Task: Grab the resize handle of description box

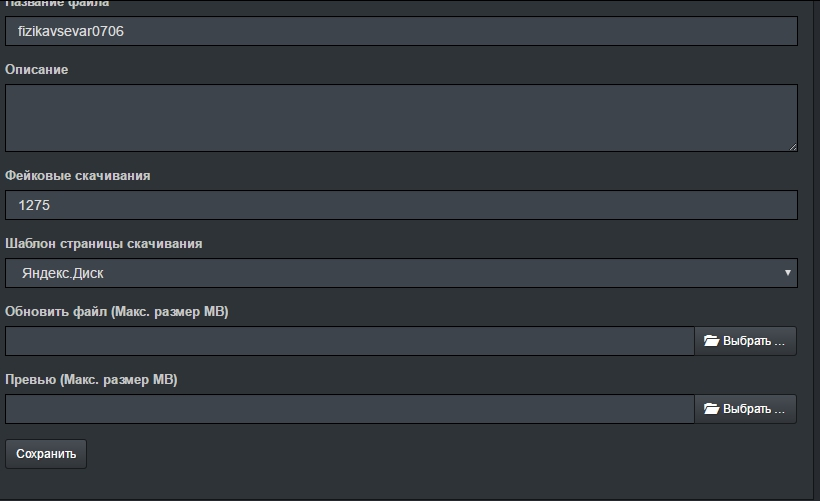Action: (792, 146)
